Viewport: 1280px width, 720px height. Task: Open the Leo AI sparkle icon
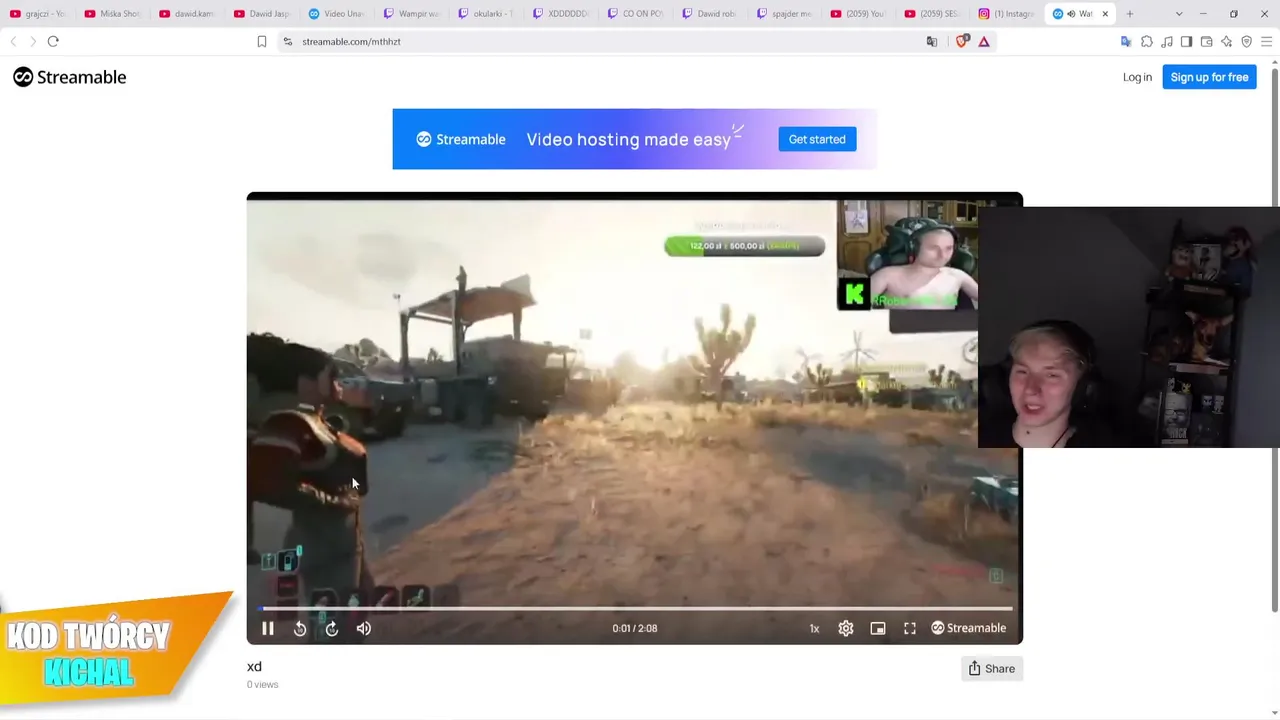pyautogui.click(x=1227, y=41)
